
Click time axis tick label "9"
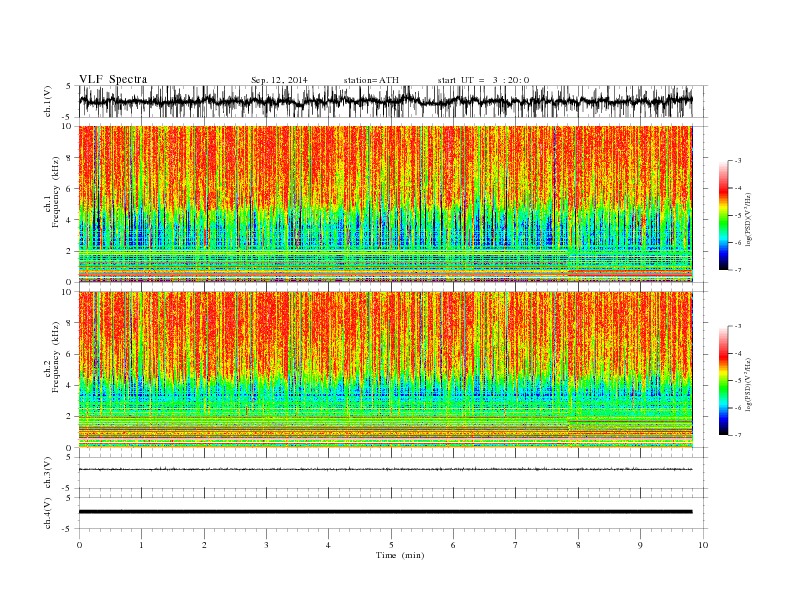click(640, 545)
